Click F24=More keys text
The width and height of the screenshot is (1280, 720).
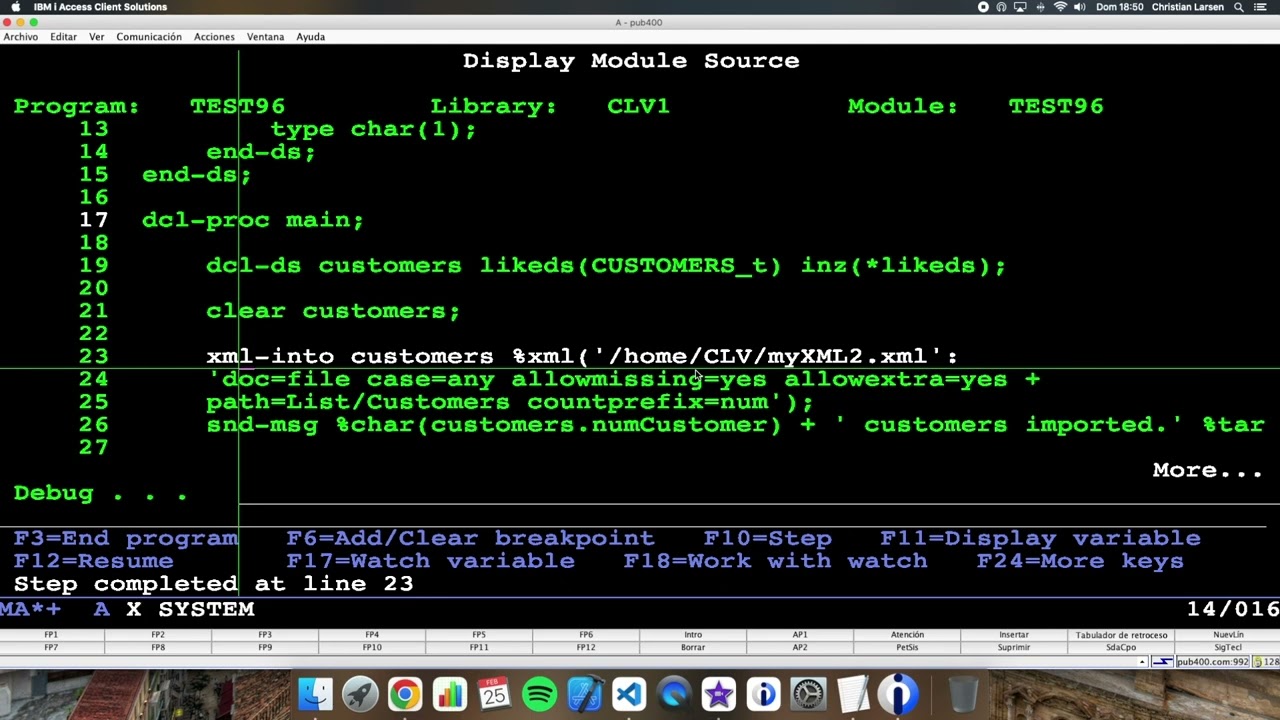1080,561
